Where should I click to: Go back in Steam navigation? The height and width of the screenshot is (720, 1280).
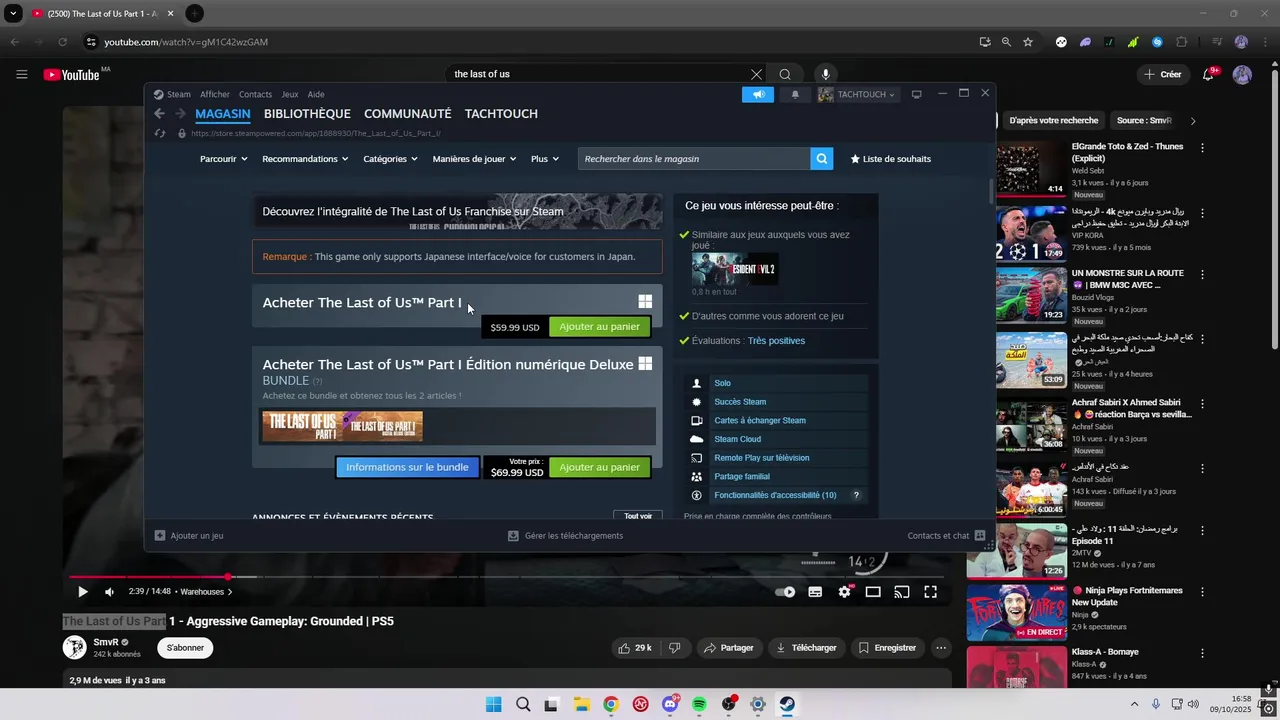159,114
